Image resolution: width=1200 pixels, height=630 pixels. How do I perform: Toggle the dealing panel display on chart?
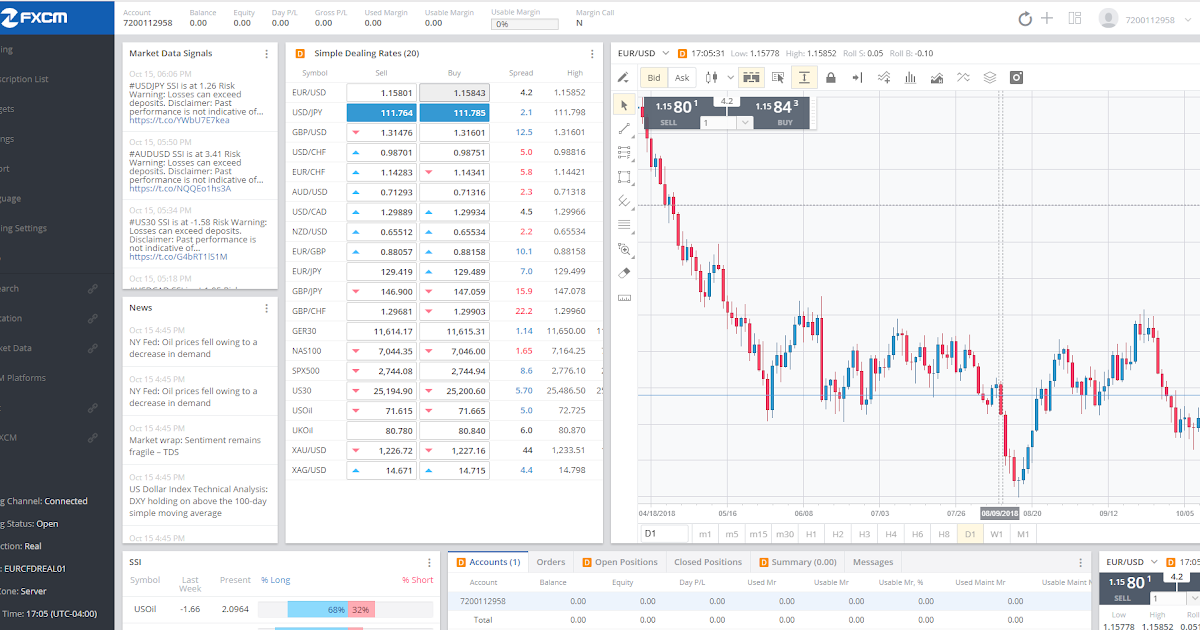[751, 77]
